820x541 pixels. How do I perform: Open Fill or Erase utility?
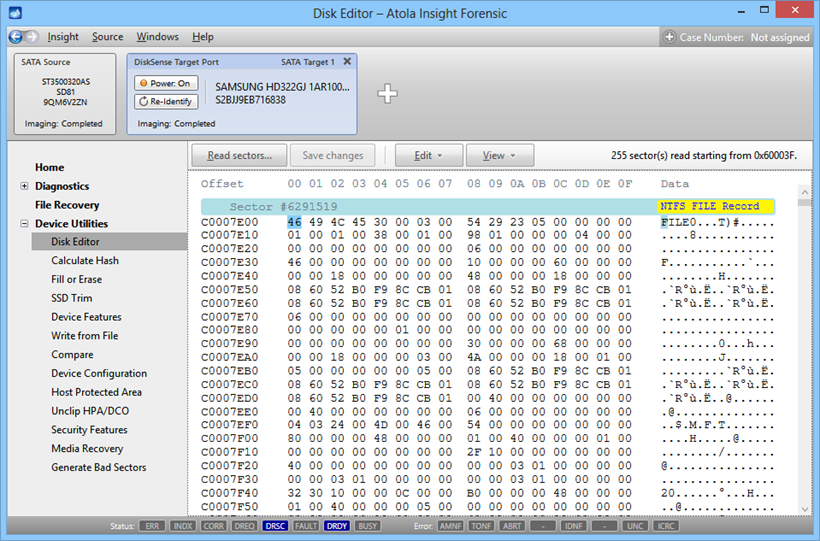(x=76, y=279)
